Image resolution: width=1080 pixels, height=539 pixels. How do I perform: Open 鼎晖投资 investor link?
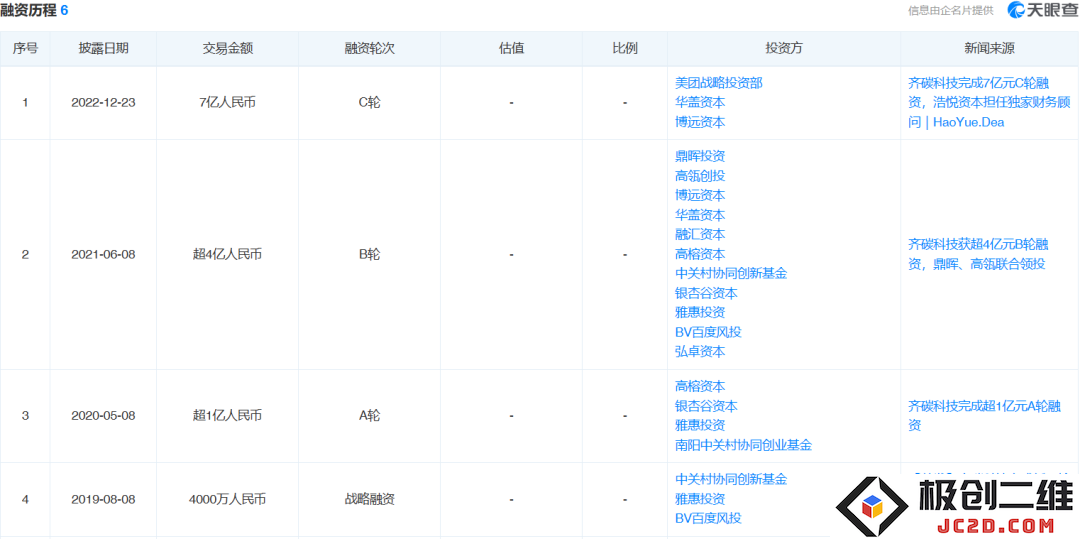click(700, 156)
